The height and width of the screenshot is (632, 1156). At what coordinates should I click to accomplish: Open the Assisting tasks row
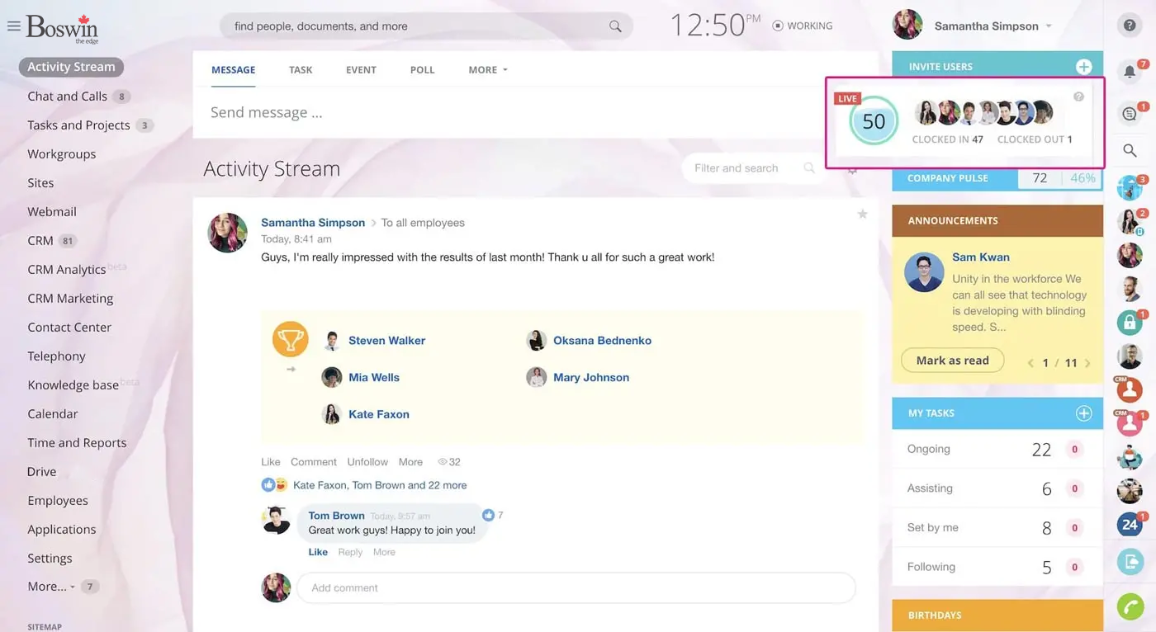click(997, 487)
